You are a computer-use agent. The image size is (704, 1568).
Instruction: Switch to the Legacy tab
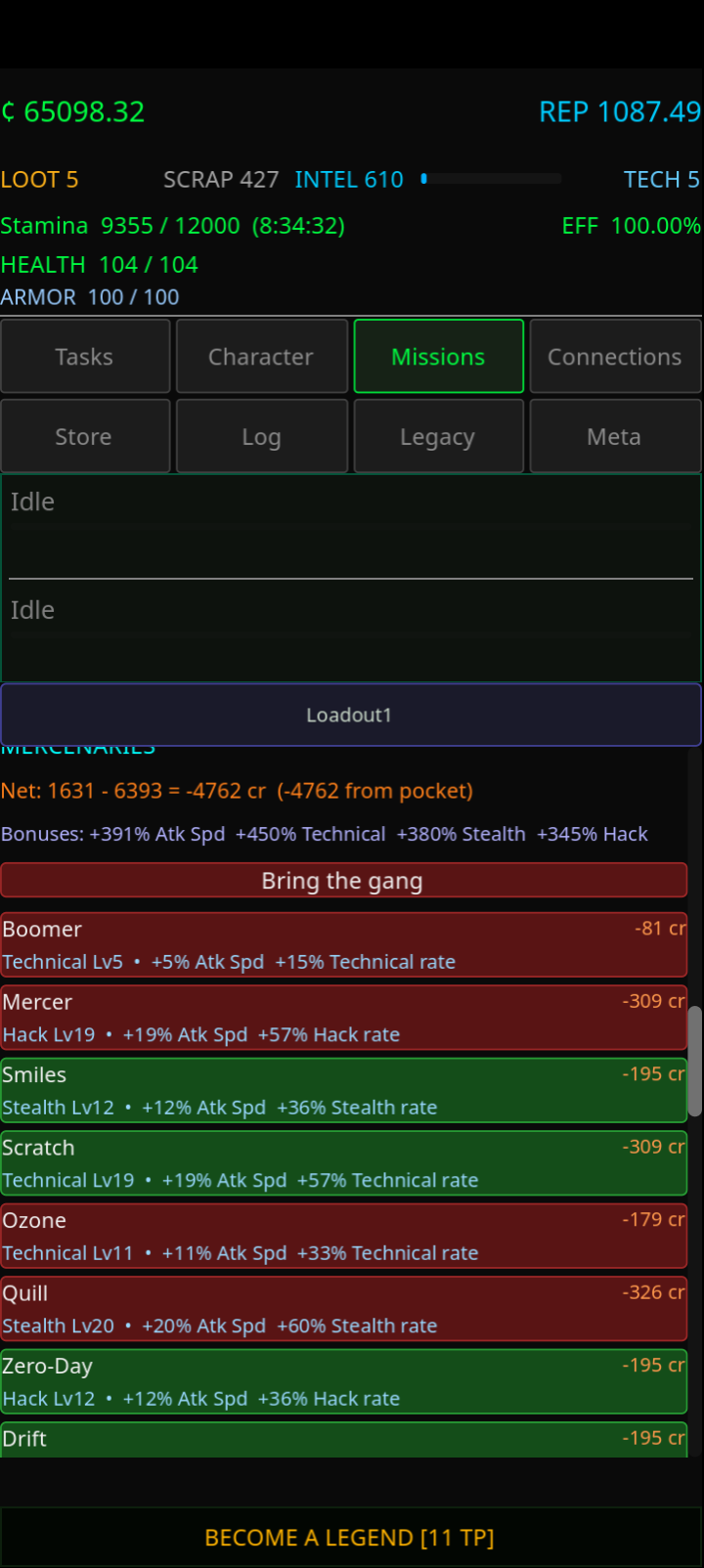pyautogui.click(x=438, y=437)
